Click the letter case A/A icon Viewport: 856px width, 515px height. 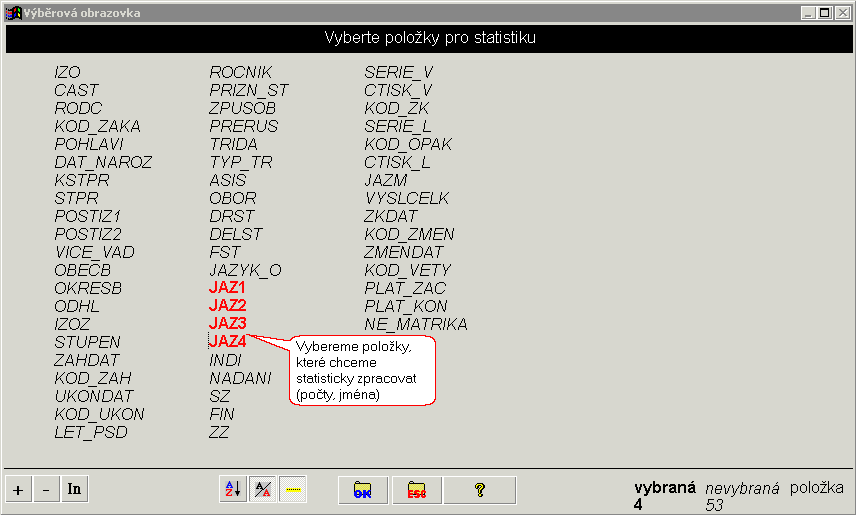263,489
